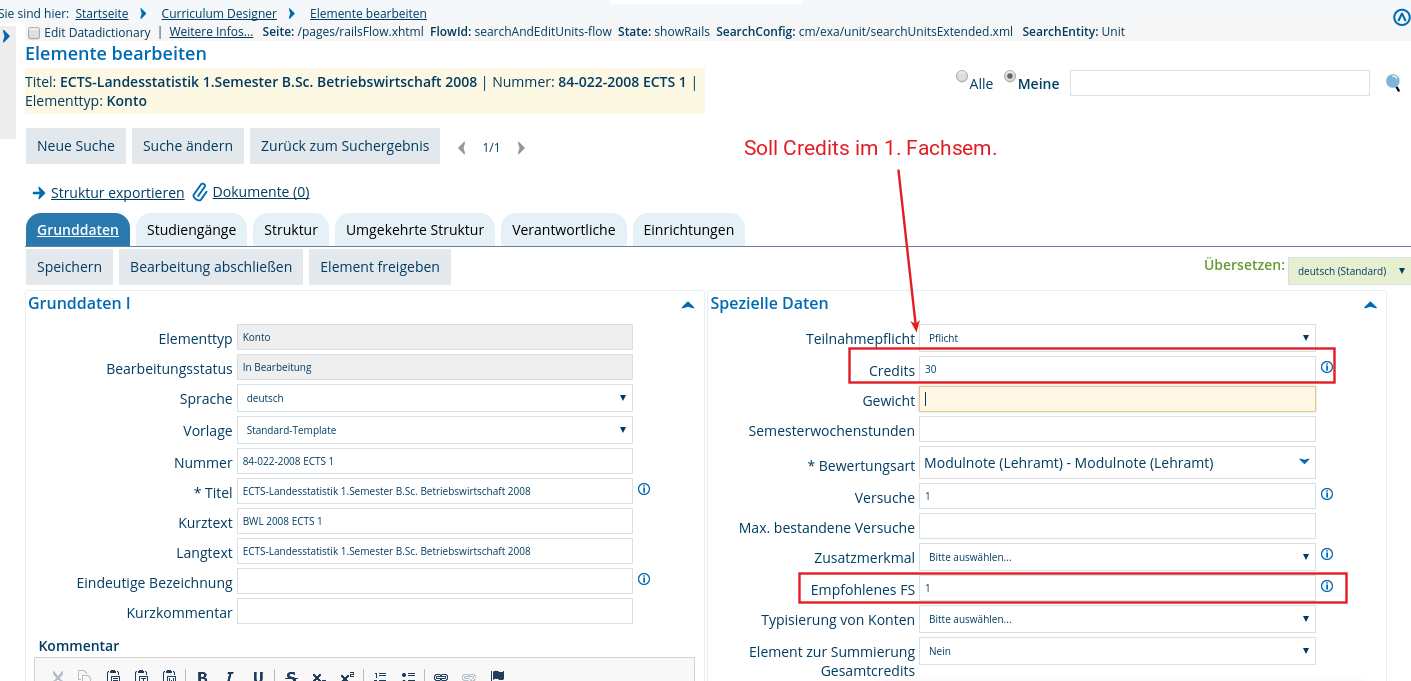Image resolution: width=1411 pixels, height=681 pixels.
Task: Select the Meine radio button
Action: [x=1010, y=76]
